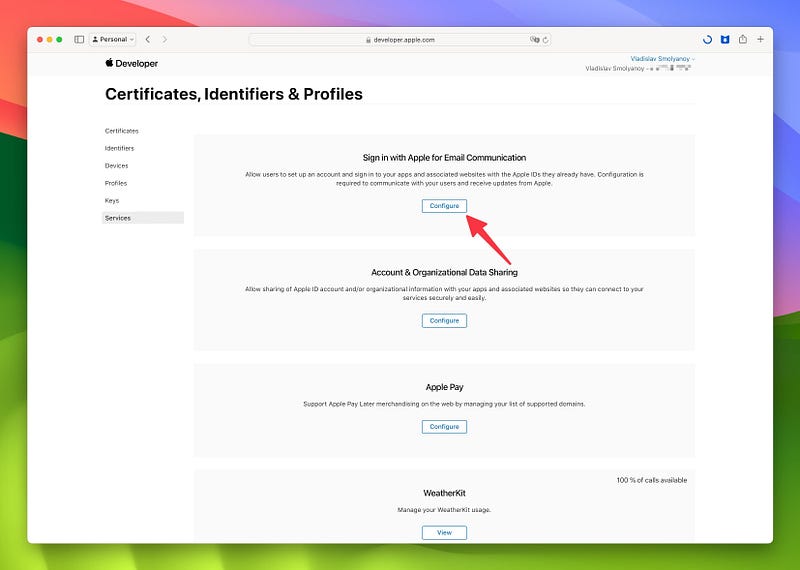Open the Certificates sidebar section
This screenshot has width=800, height=570.
[121, 131]
